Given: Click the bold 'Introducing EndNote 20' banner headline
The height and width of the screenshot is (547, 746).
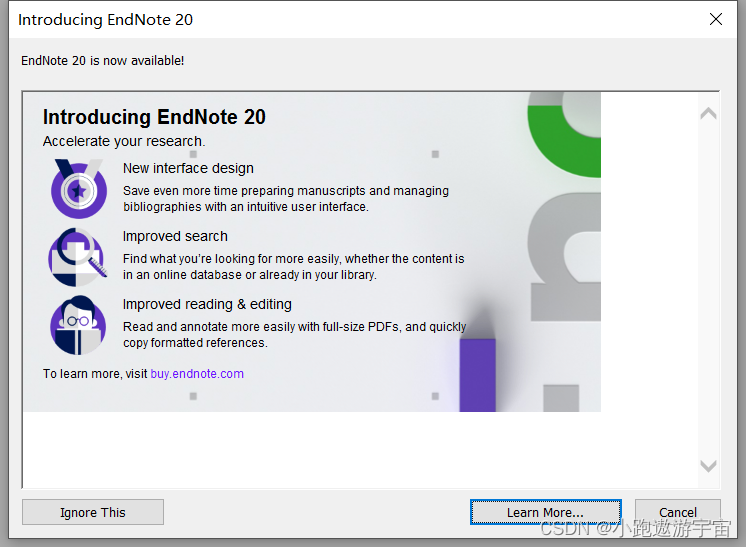Looking at the screenshot, I should click(154, 117).
